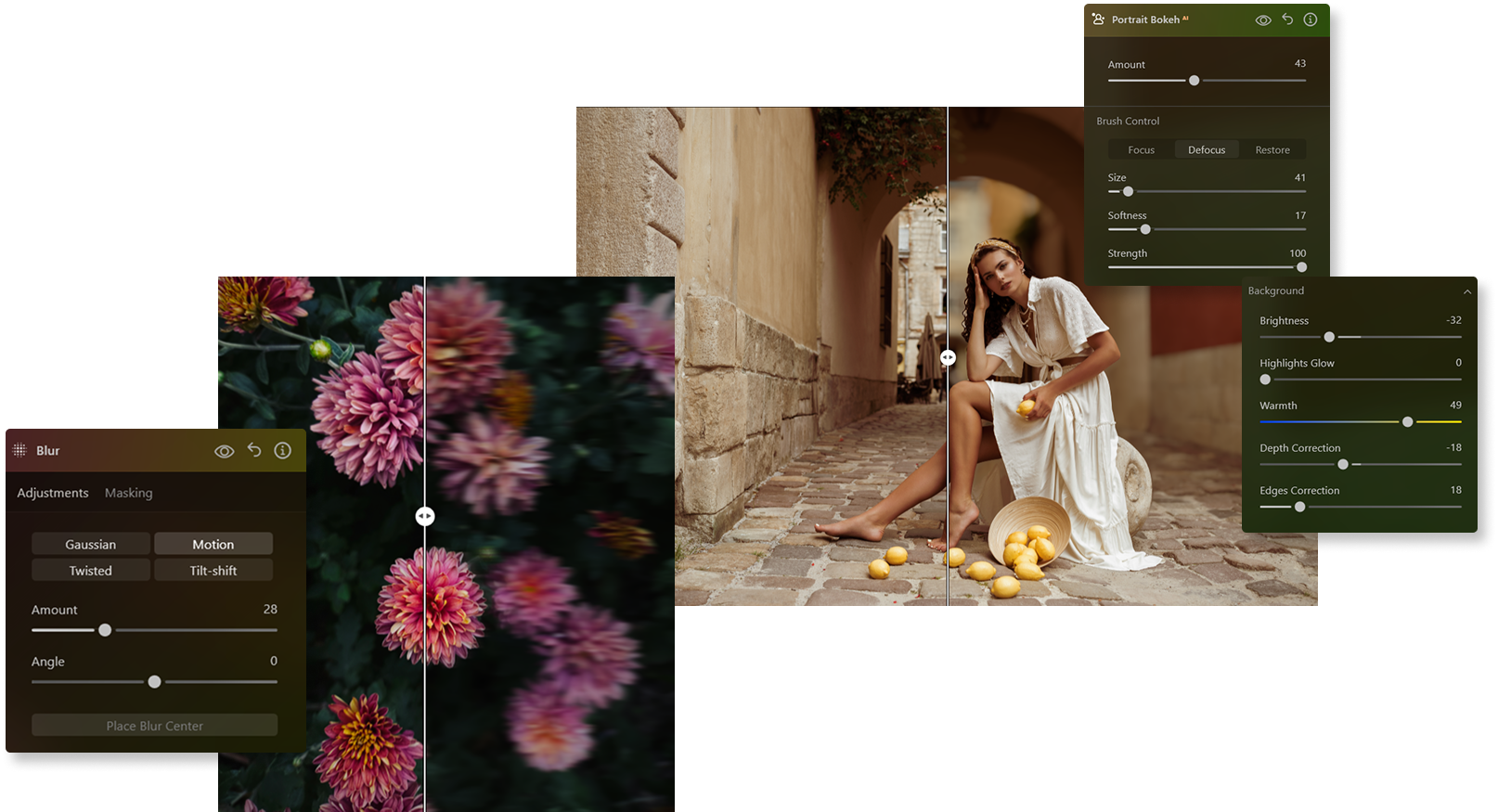Click the Angle value 0
Viewport: 1498px width, 812px height.
(x=274, y=661)
